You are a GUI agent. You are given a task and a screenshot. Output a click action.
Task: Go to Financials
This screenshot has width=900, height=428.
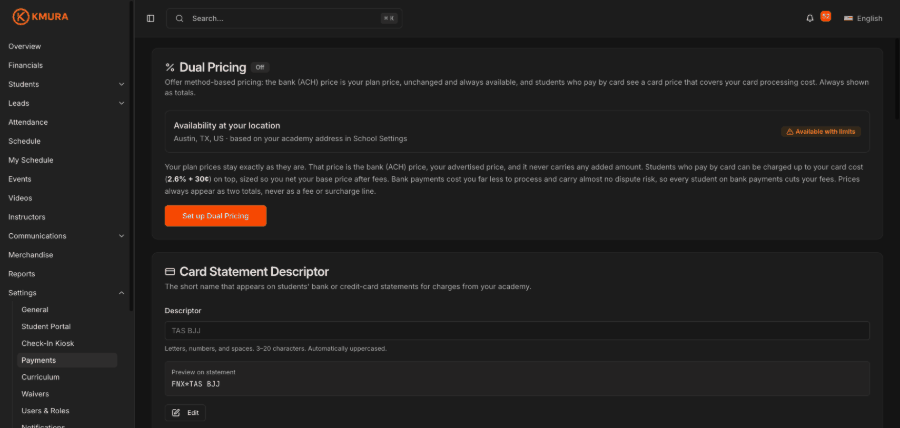click(x=25, y=65)
